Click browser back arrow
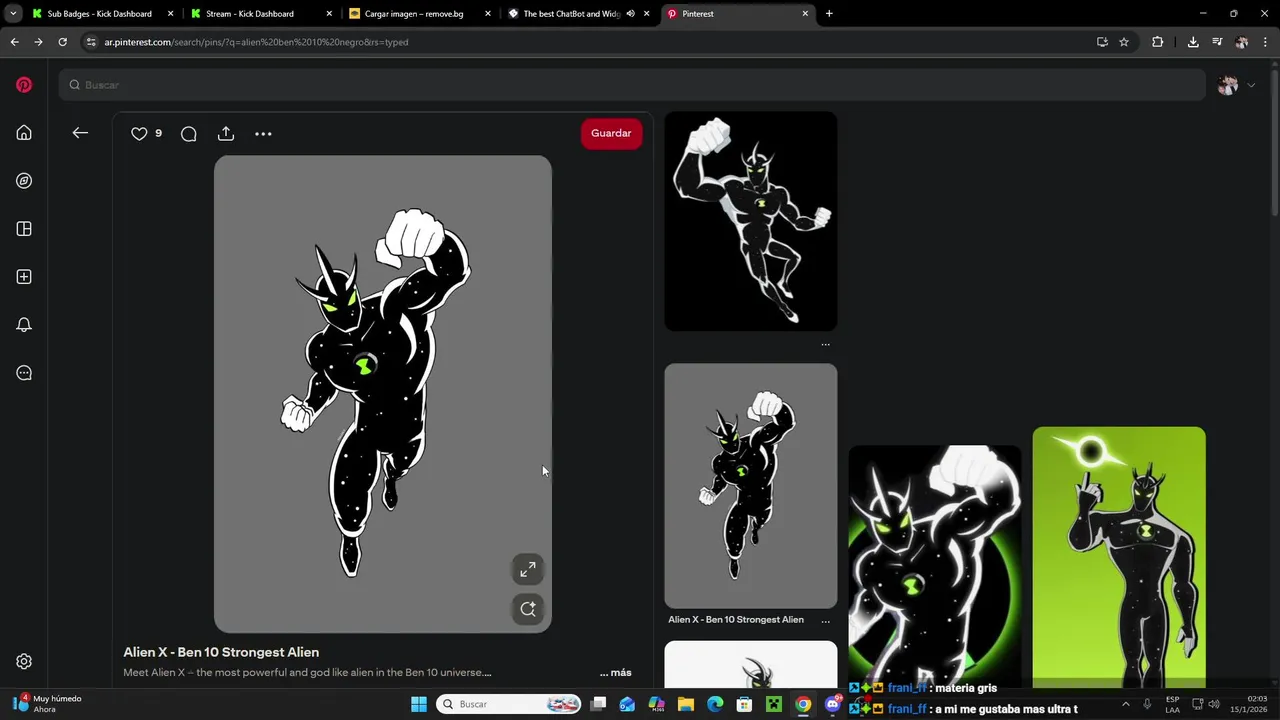 tap(14, 42)
